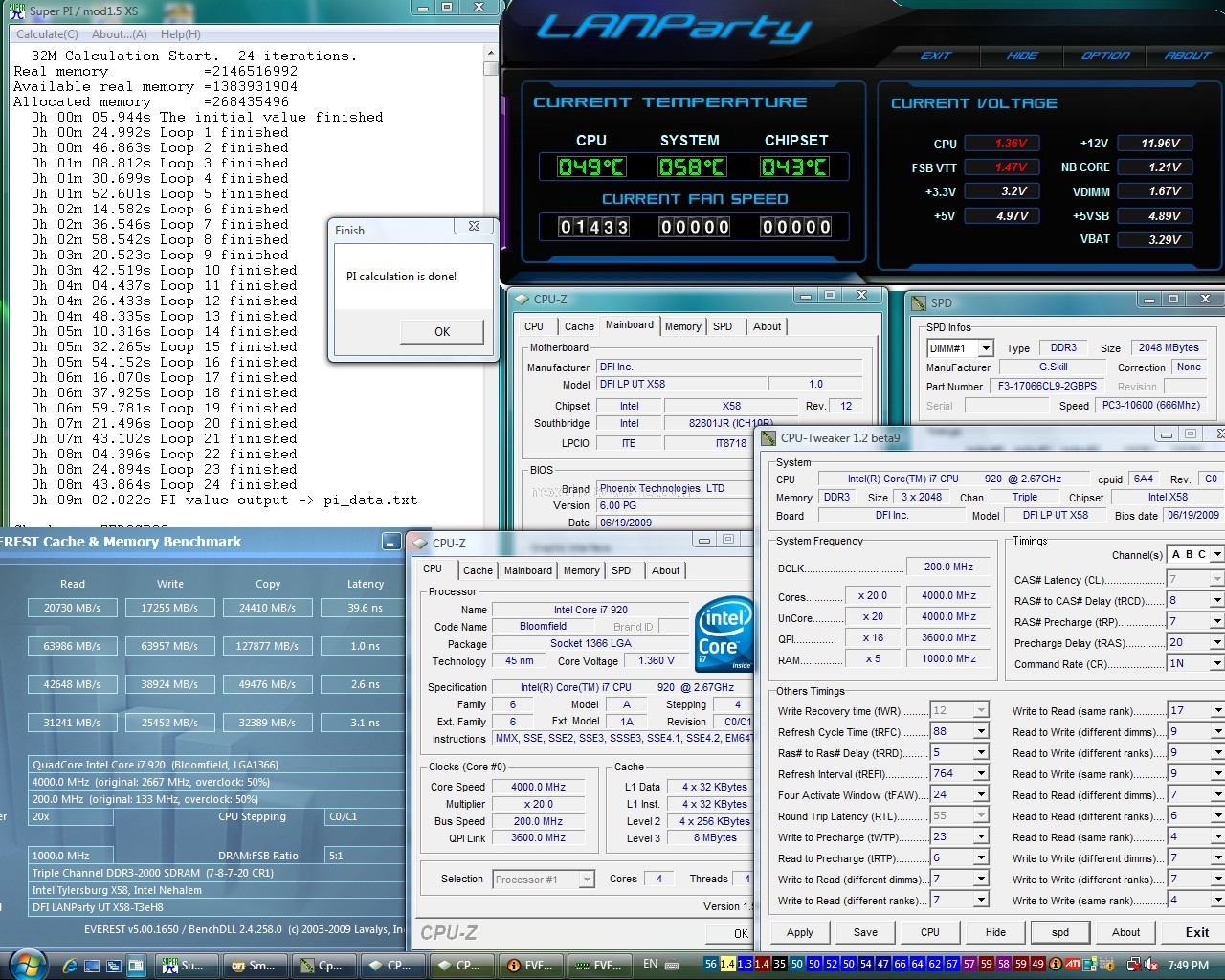Click OPTION in the LANParty window

[1105, 56]
